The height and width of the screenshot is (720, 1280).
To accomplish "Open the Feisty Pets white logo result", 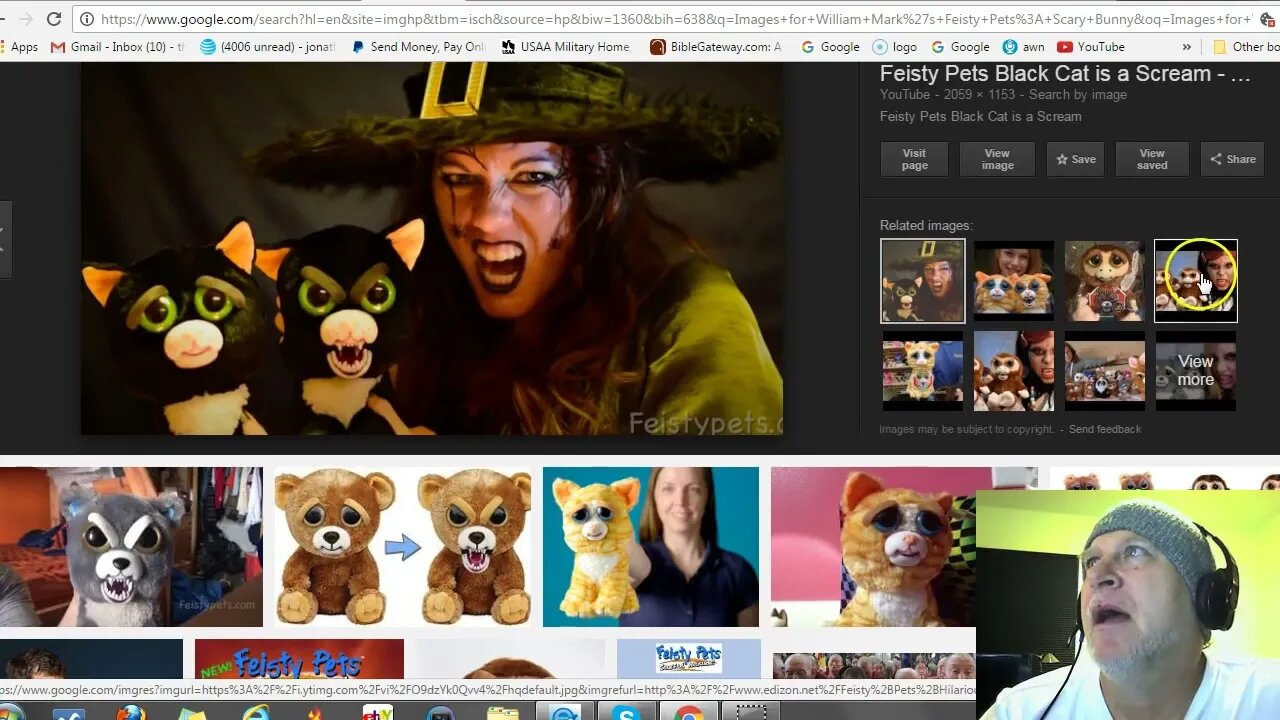I will [x=689, y=659].
